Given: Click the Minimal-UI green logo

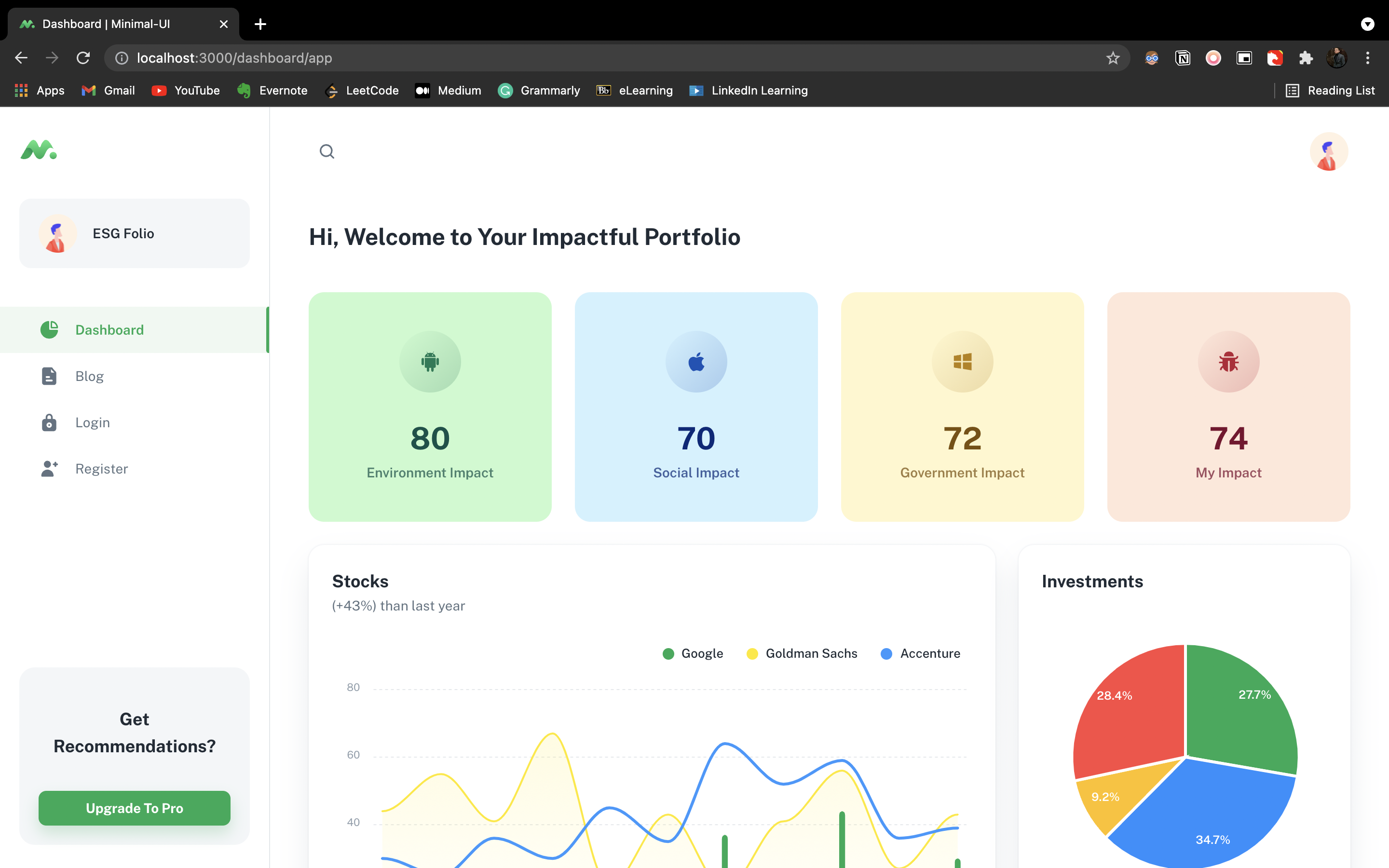Looking at the screenshot, I should pos(39,150).
